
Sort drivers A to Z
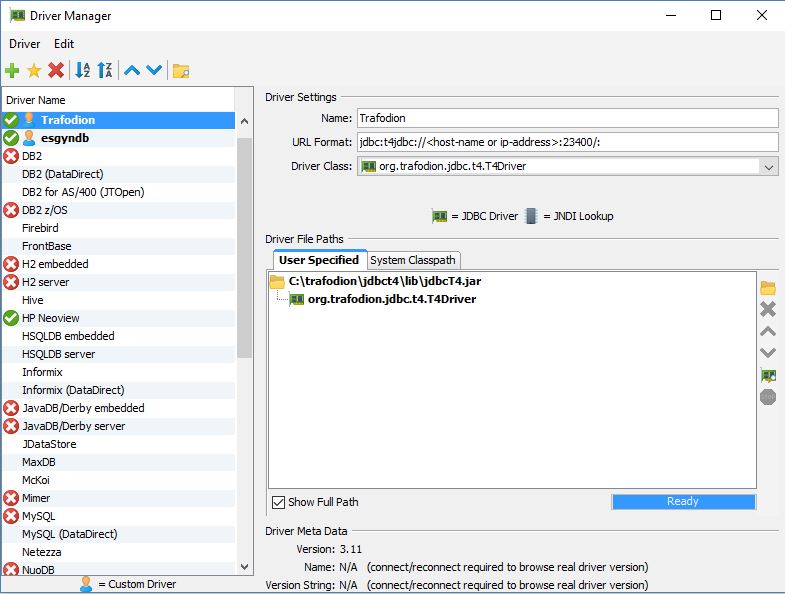tap(84, 70)
